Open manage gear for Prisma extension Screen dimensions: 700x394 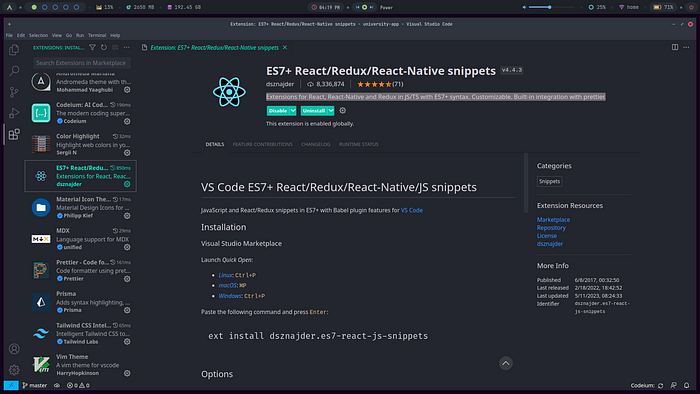click(x=127, y=310)
